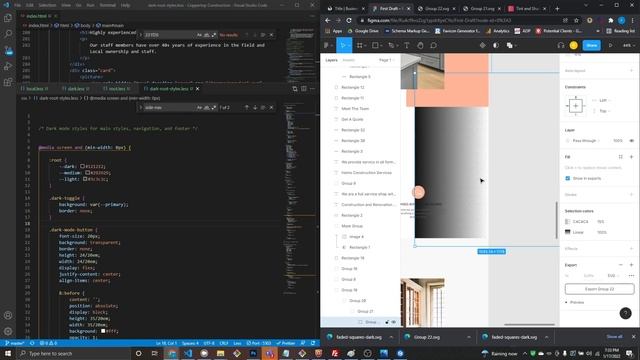Toggle Show in exports checkbox
The image size is (640, 360).
click(567, 178)
